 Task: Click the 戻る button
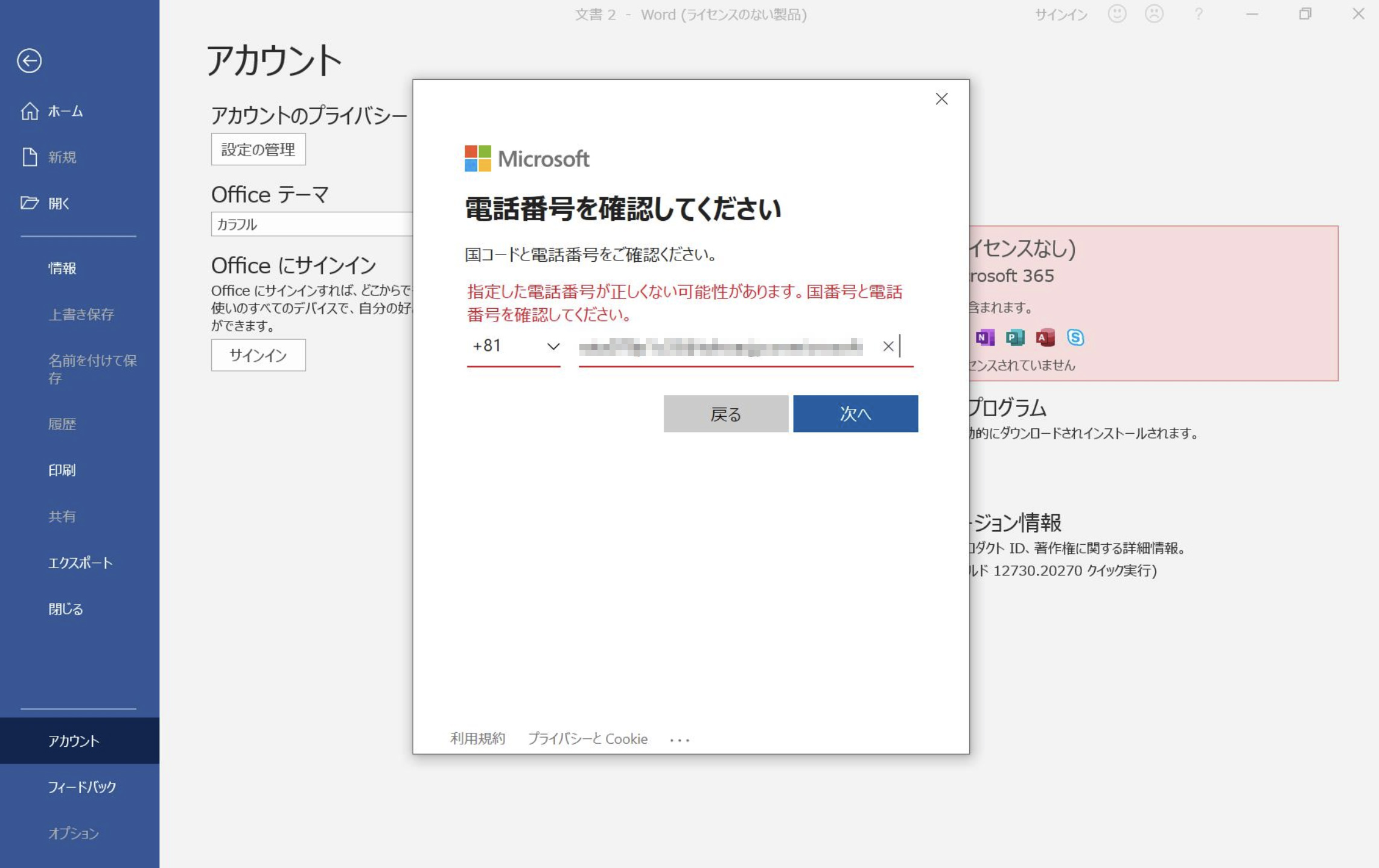[x=726, y=414]
